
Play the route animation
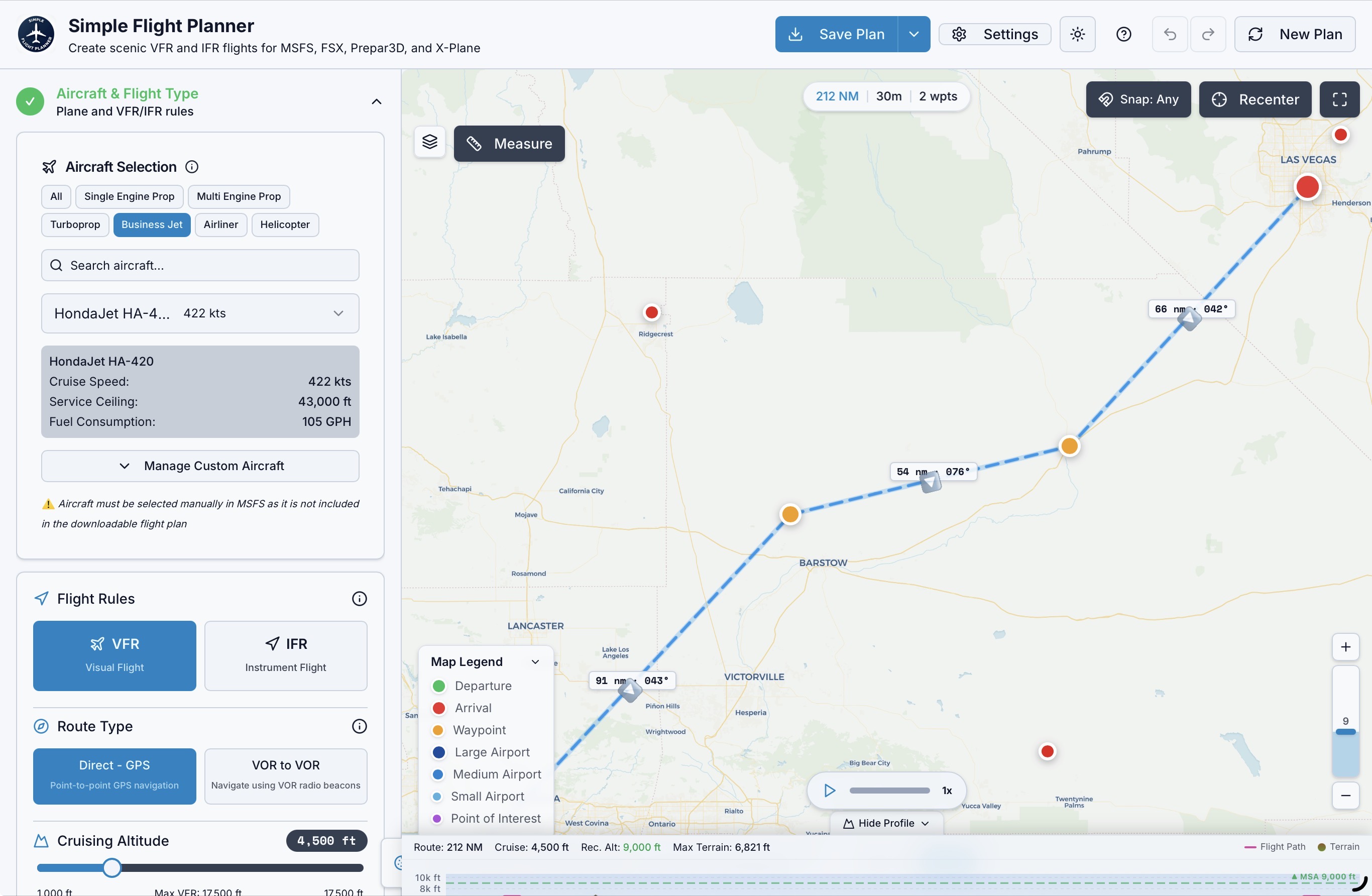[830, 790]
